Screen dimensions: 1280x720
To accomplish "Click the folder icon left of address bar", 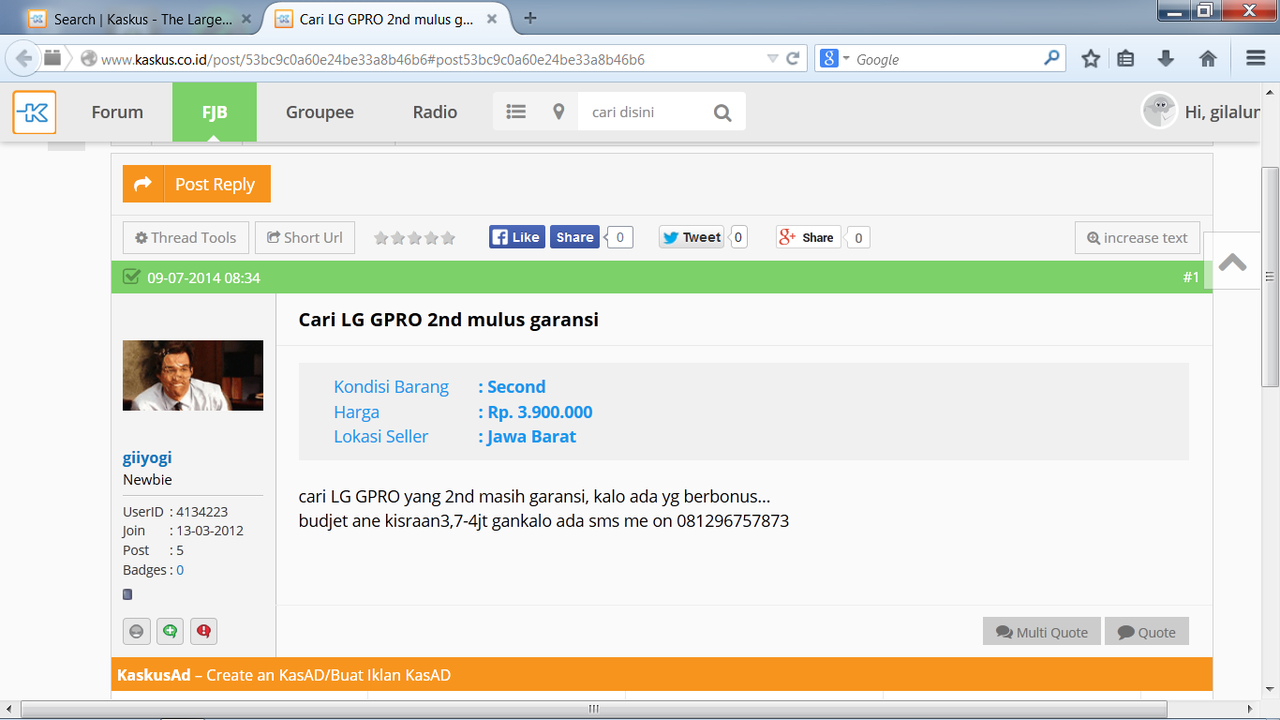I will (53, 59).
